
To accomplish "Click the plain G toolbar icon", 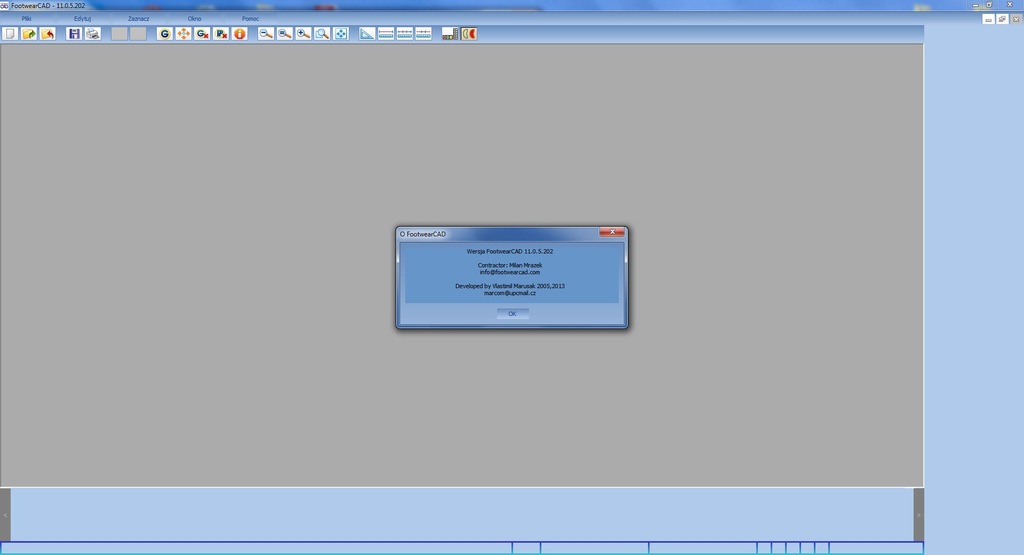I will [x=165, y=34].
